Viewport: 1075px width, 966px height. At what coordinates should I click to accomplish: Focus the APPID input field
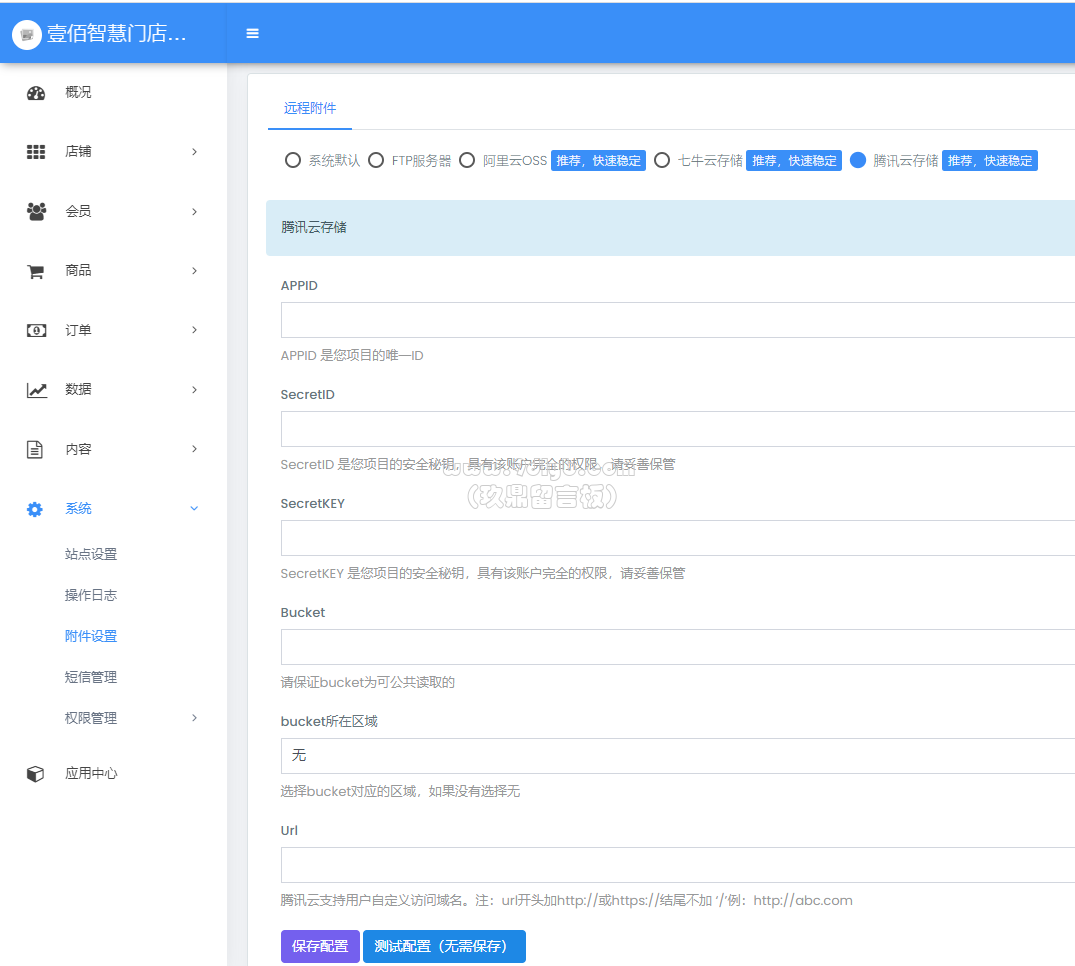[x=677, y=320]
